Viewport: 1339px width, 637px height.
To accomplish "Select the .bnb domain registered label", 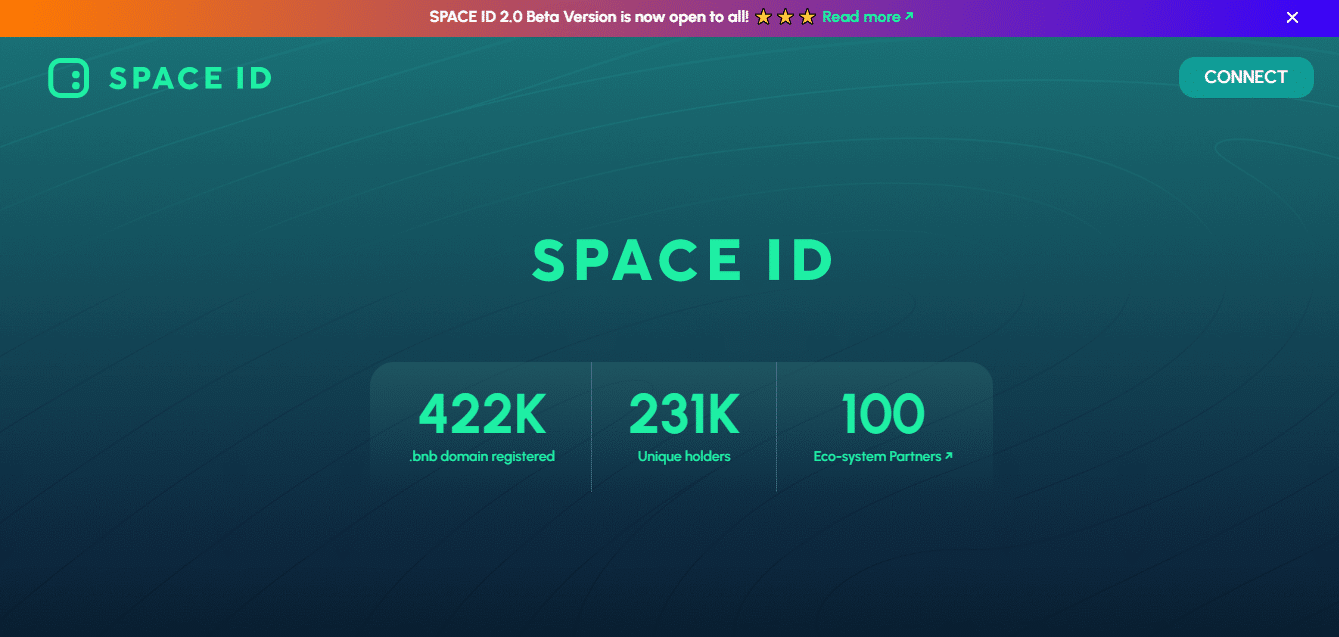I will [481, 456].
